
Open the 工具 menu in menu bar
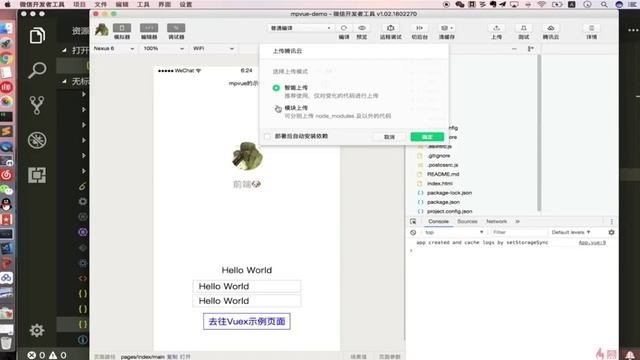click(143, 4)
